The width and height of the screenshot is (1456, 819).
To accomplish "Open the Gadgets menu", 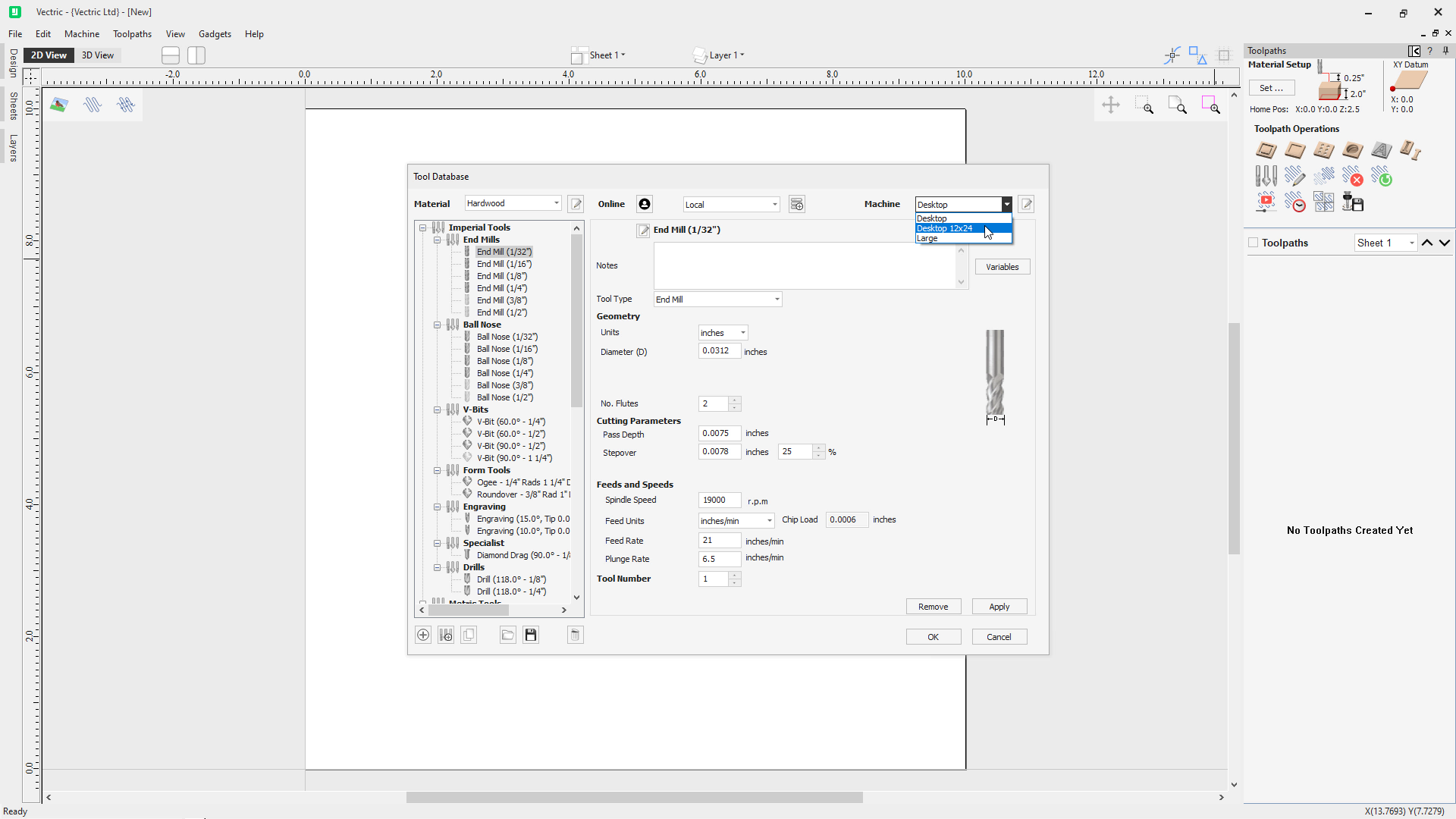I will [x=215, y=34].
